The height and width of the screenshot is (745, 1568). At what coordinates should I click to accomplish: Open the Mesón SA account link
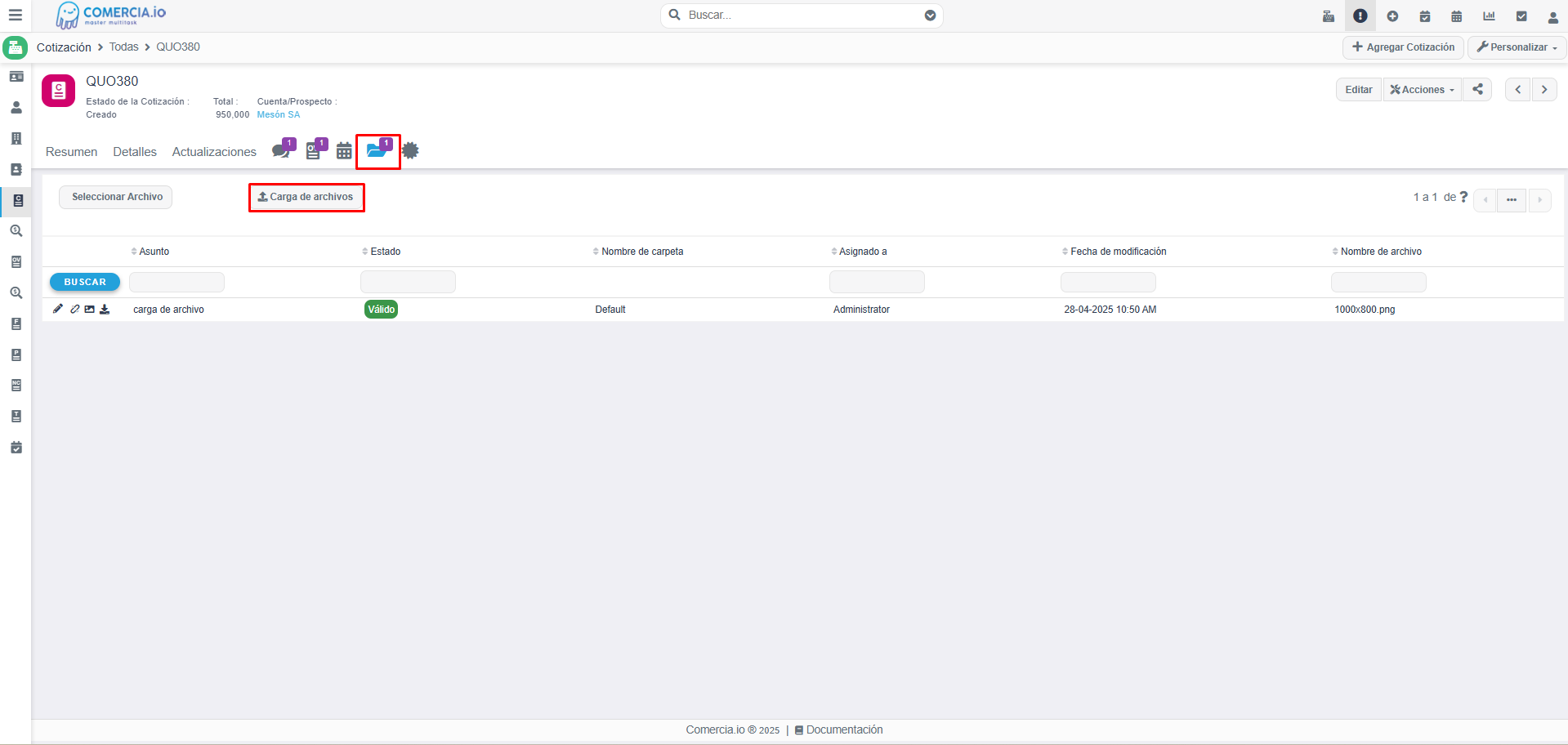[x=279, y=115]
